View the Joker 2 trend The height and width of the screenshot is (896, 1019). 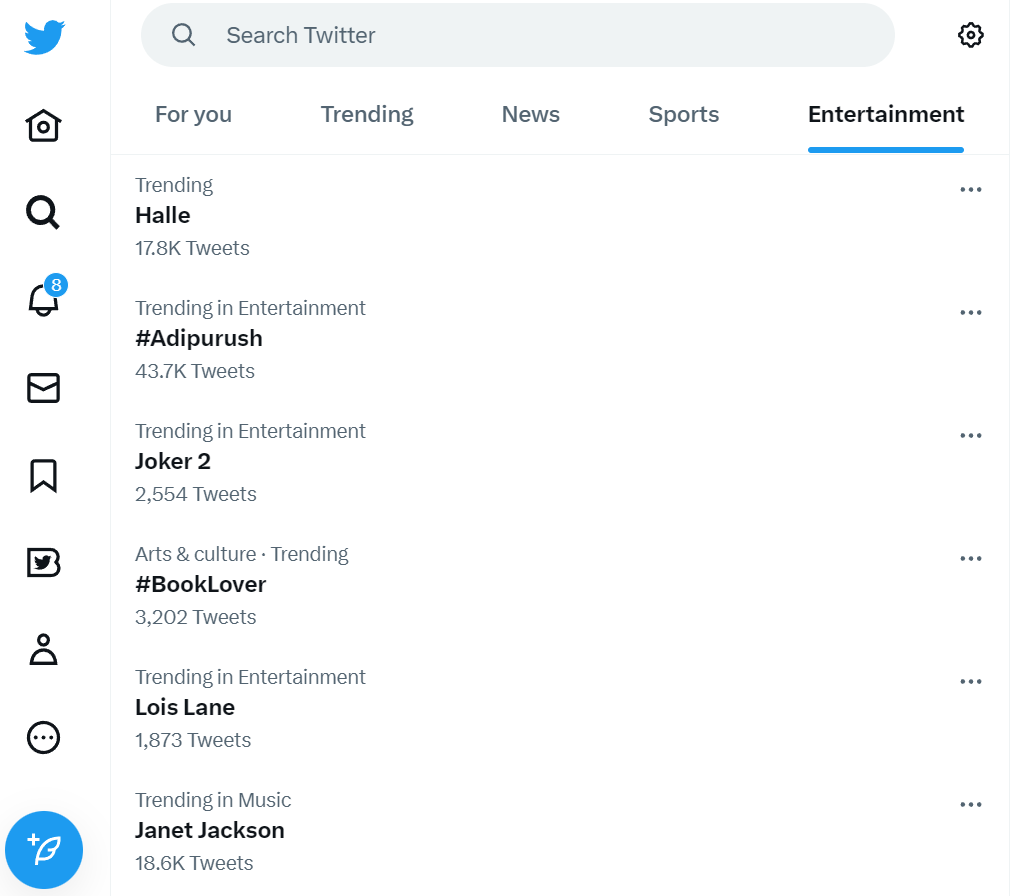pos(172,461)
